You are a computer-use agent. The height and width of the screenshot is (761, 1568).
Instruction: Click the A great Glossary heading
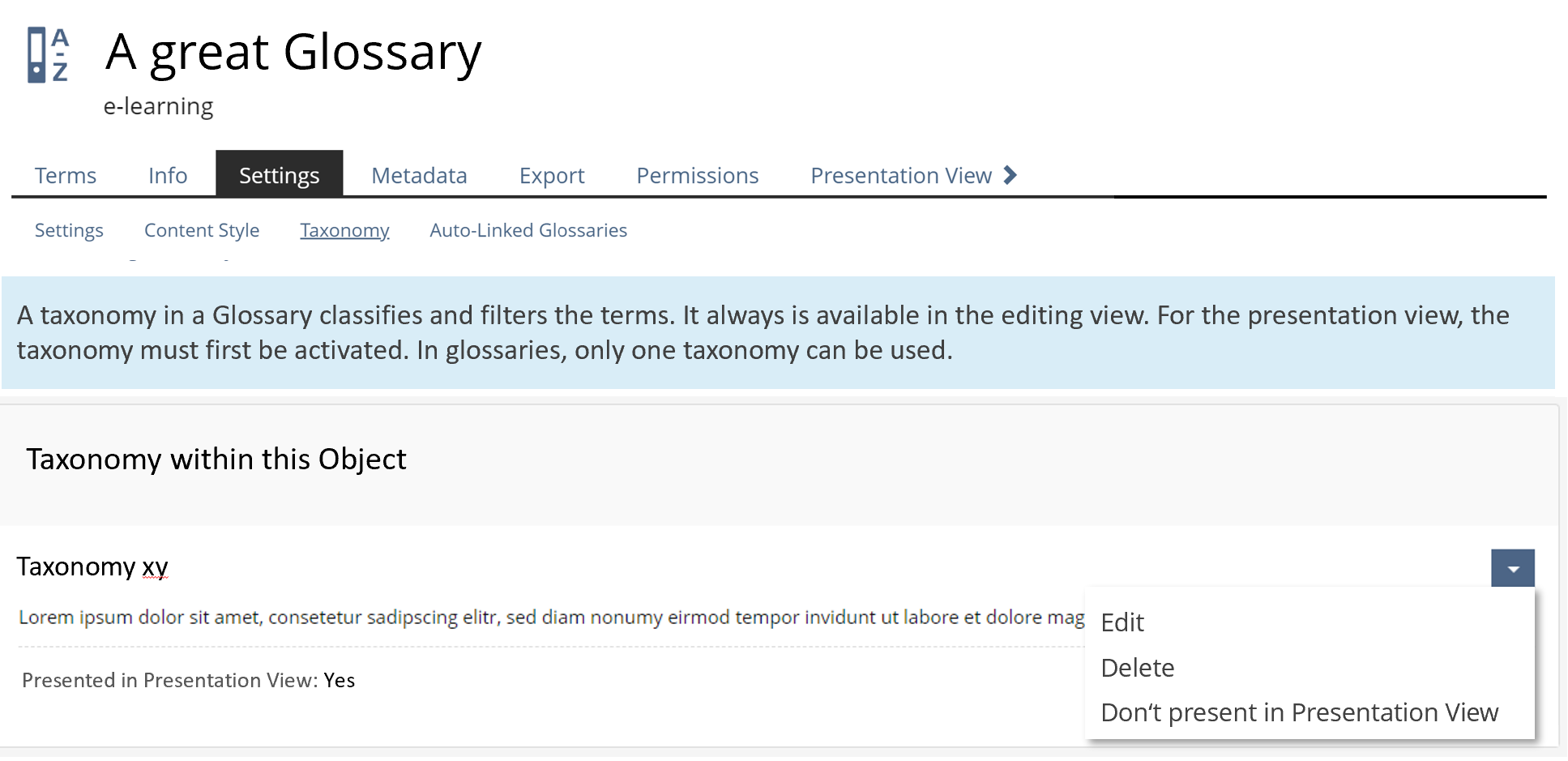point(293,53)
